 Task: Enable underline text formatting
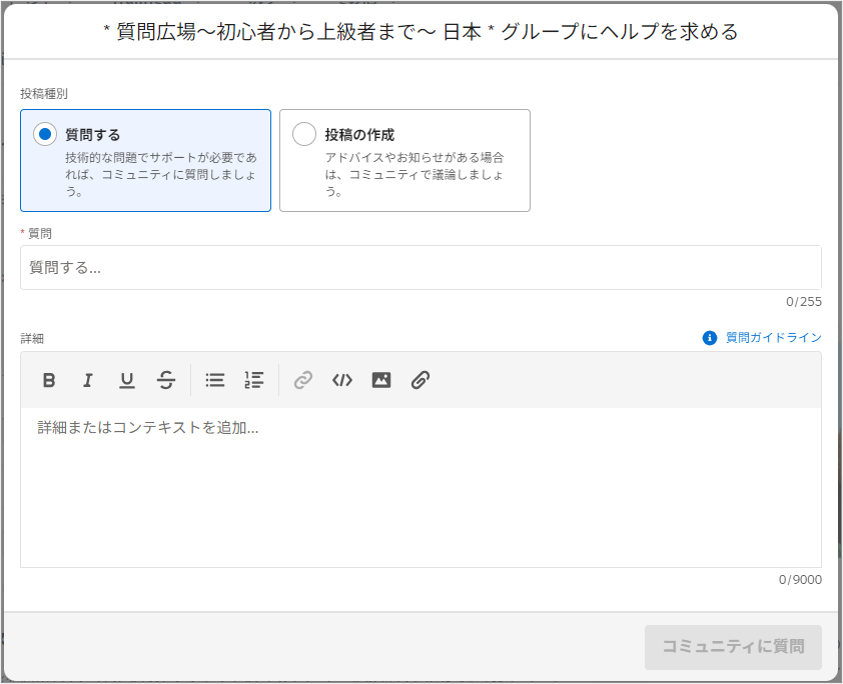pos(127,380)
